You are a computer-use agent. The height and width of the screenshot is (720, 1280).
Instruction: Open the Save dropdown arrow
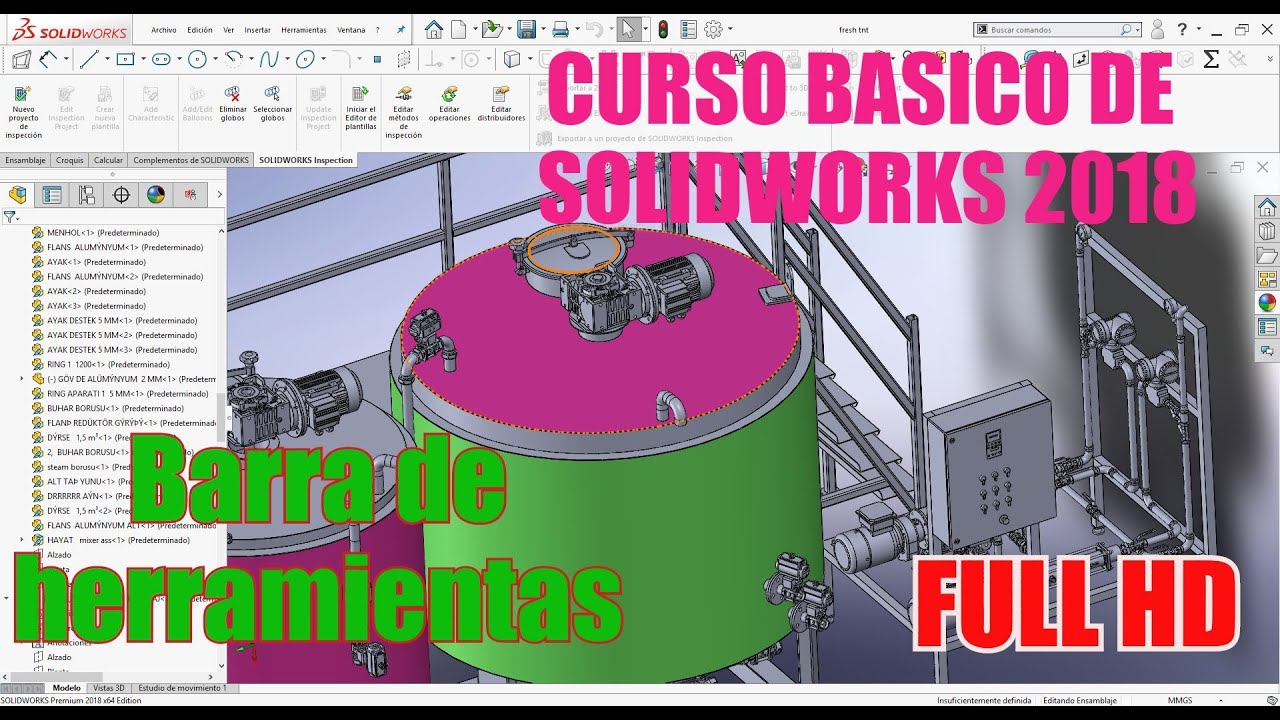[542, 30]
